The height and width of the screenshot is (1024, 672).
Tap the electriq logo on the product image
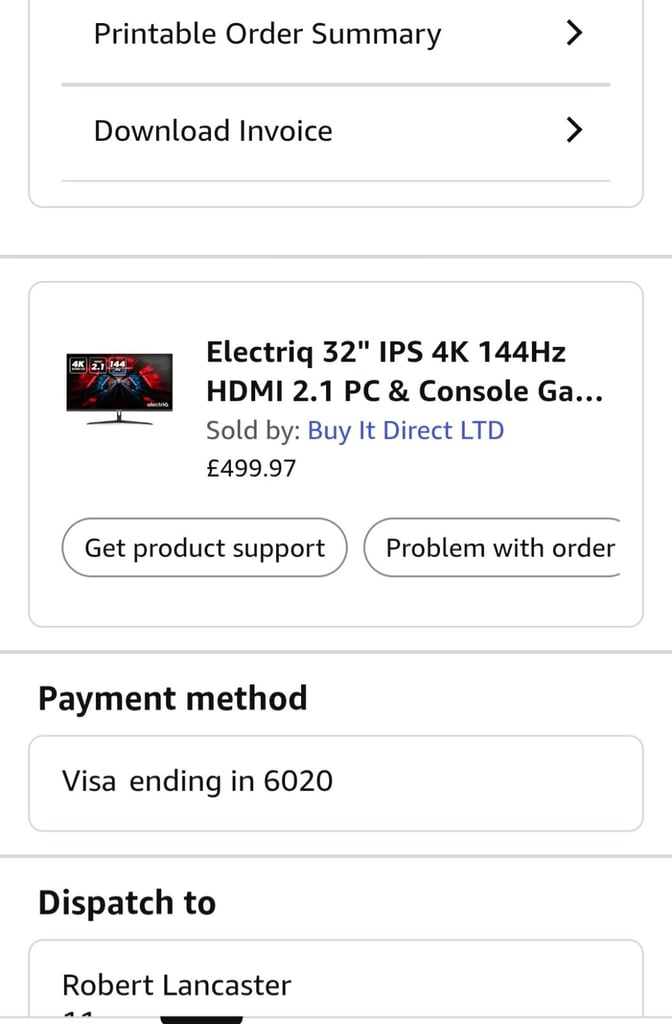click(156, 404)
